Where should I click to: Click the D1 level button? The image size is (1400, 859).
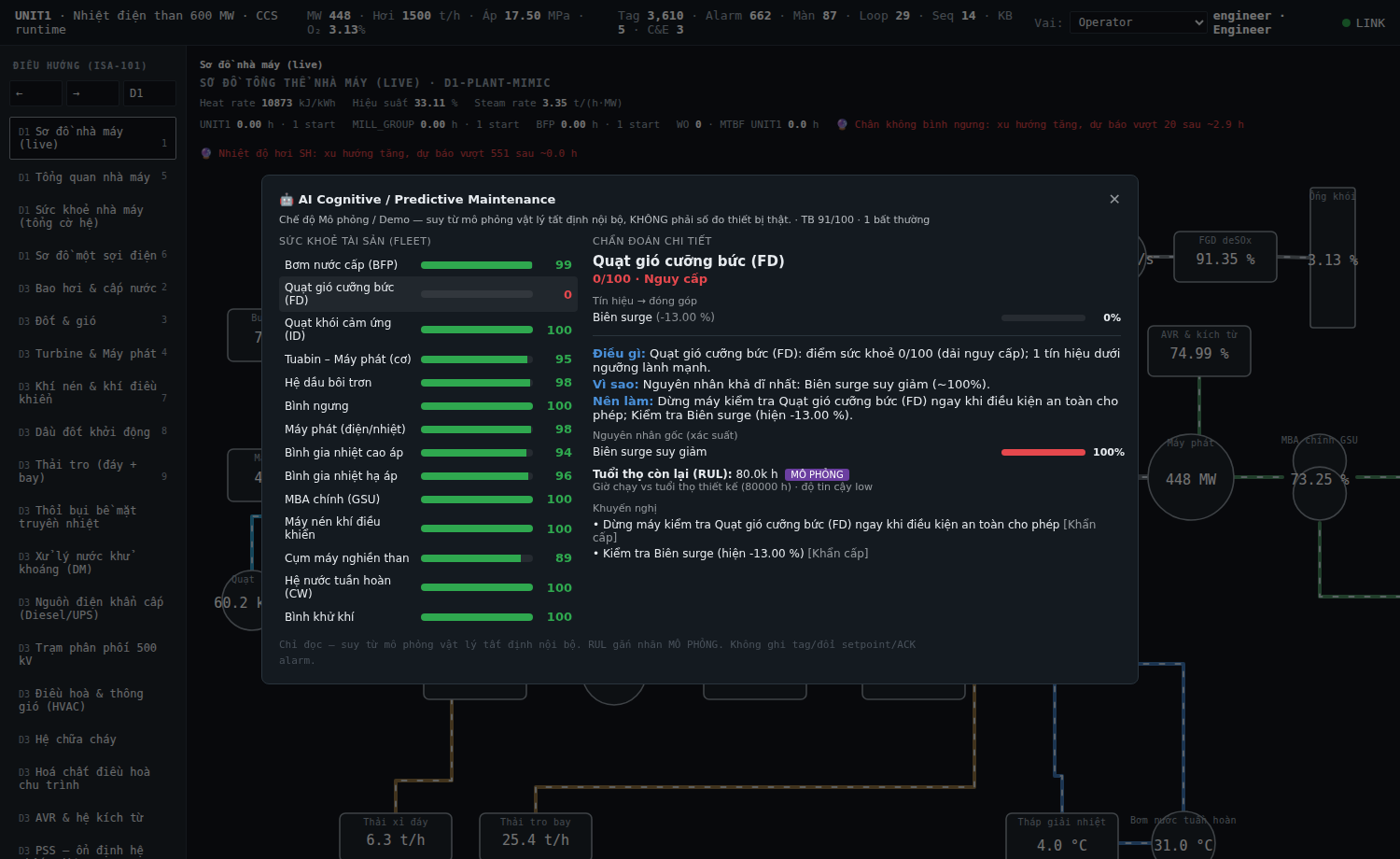coord(150,93)
